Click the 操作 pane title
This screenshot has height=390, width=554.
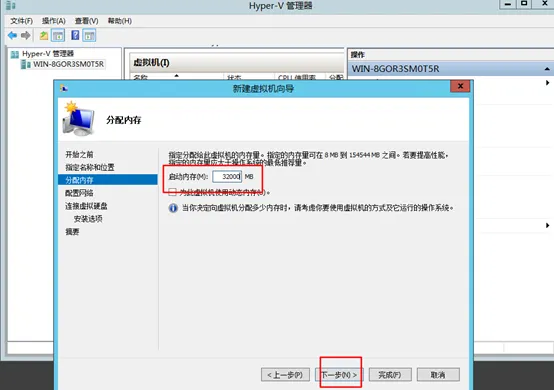358,55
